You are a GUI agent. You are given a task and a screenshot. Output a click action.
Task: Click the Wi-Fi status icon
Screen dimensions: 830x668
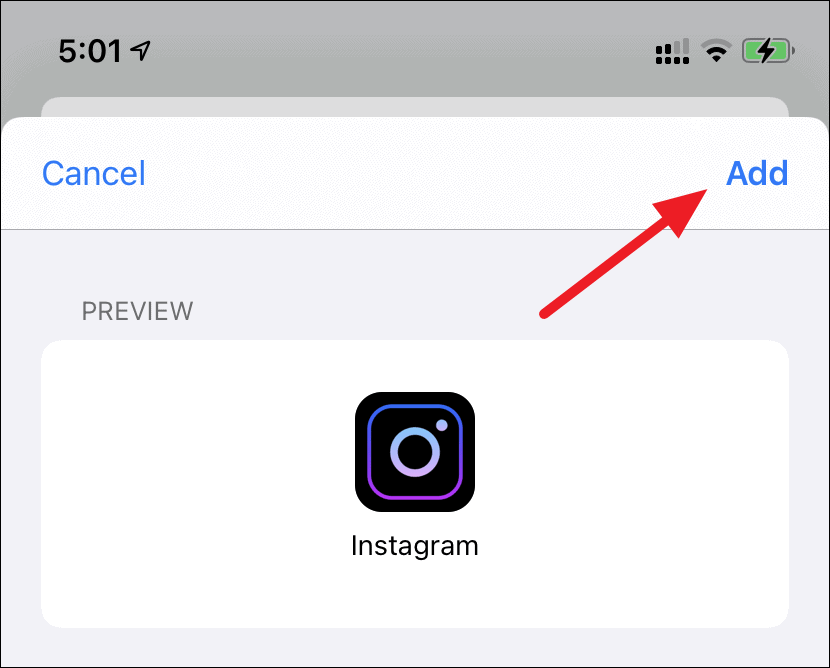(716, 51)
